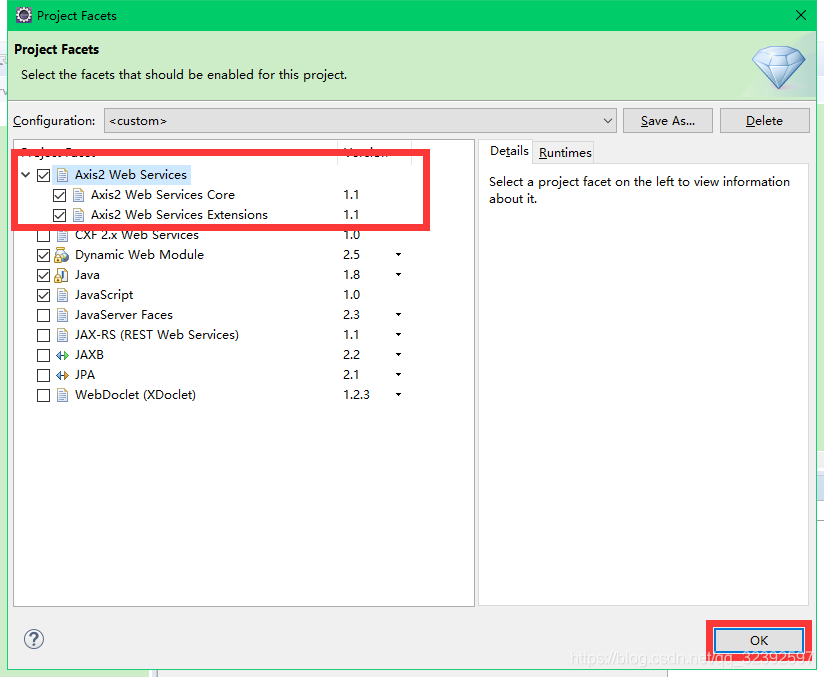Image resolution: width=824 pixels, height=677 pixels.
Task: Click the Eclipse icon in the title bar
Action: click(24, 15)
